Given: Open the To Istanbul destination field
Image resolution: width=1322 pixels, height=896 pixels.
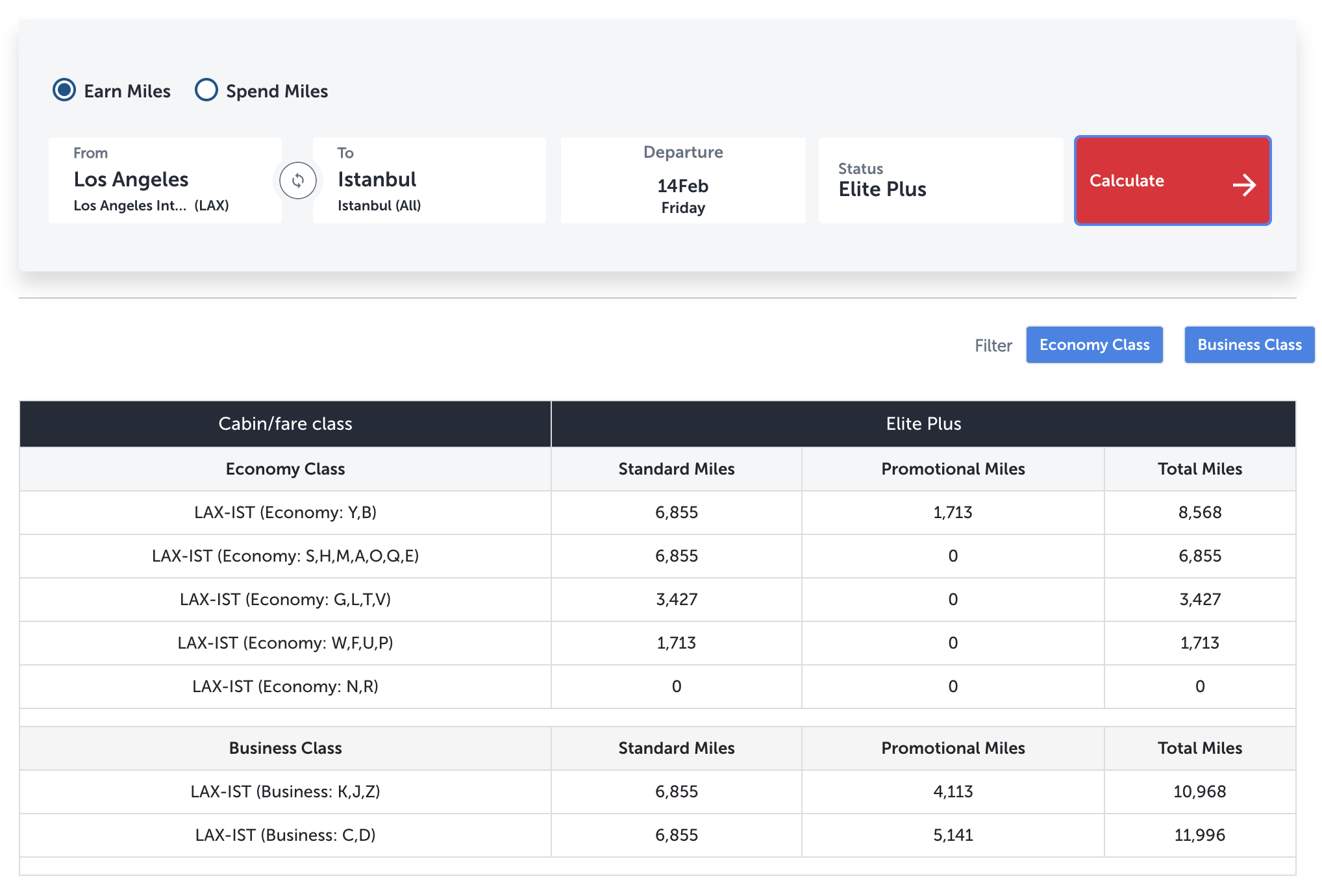Looking at the screenshot, I should coord(429,180).
